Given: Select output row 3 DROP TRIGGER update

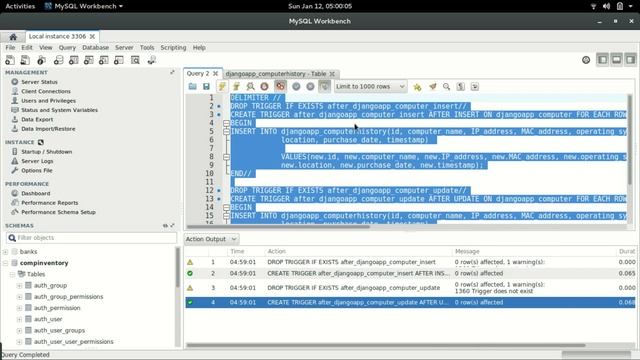Looking at the screenshot, I should click(x=409, y=288).
